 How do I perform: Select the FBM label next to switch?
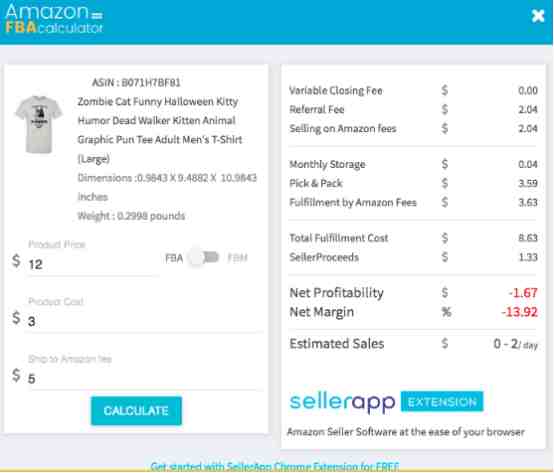coord(237,258)
